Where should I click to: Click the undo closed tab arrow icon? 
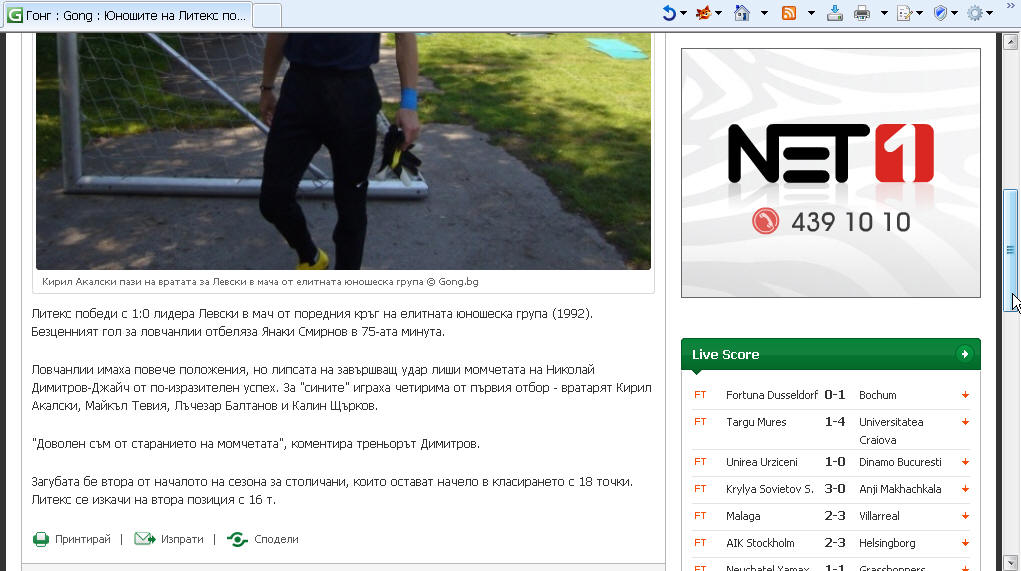669,13
